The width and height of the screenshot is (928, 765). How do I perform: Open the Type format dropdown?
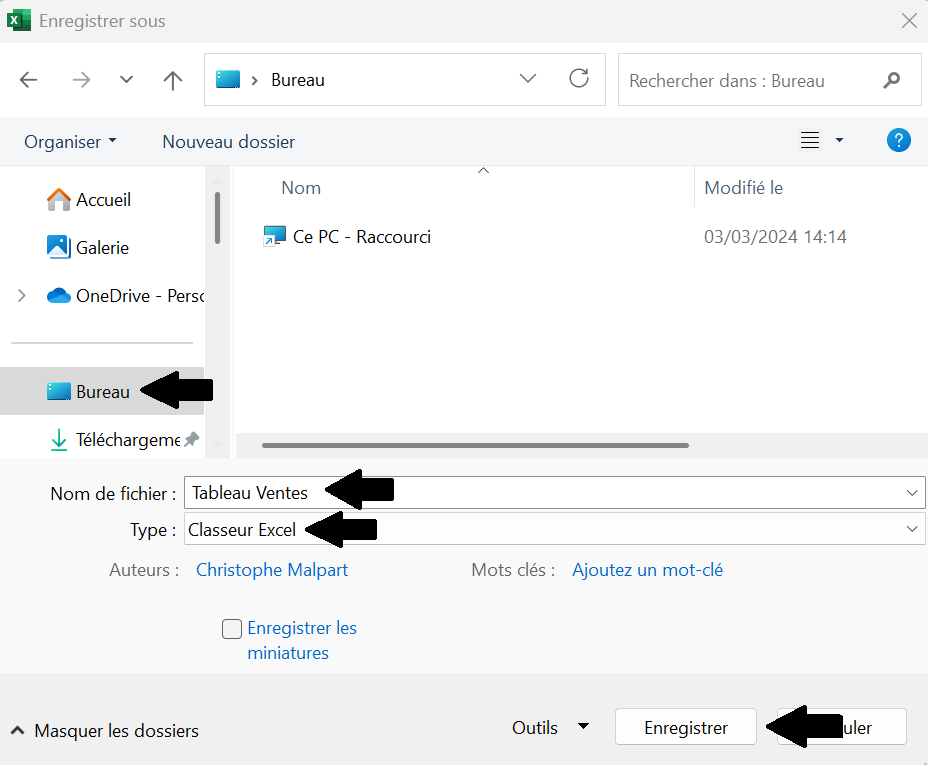click(x=554, y=529)
